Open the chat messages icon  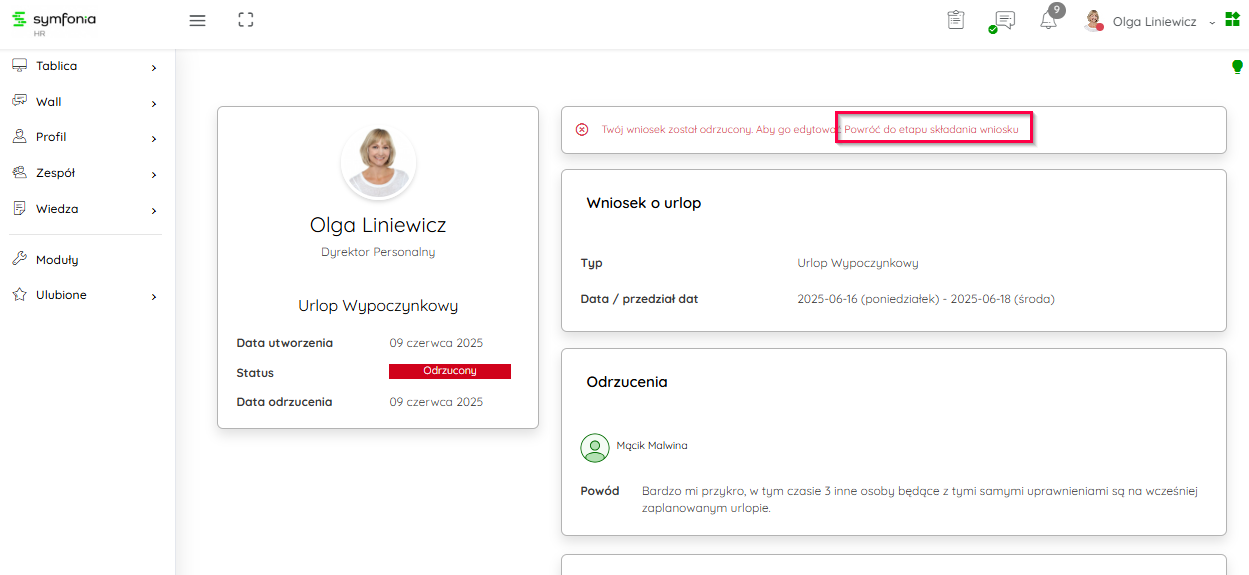[x=1004, y=21]
